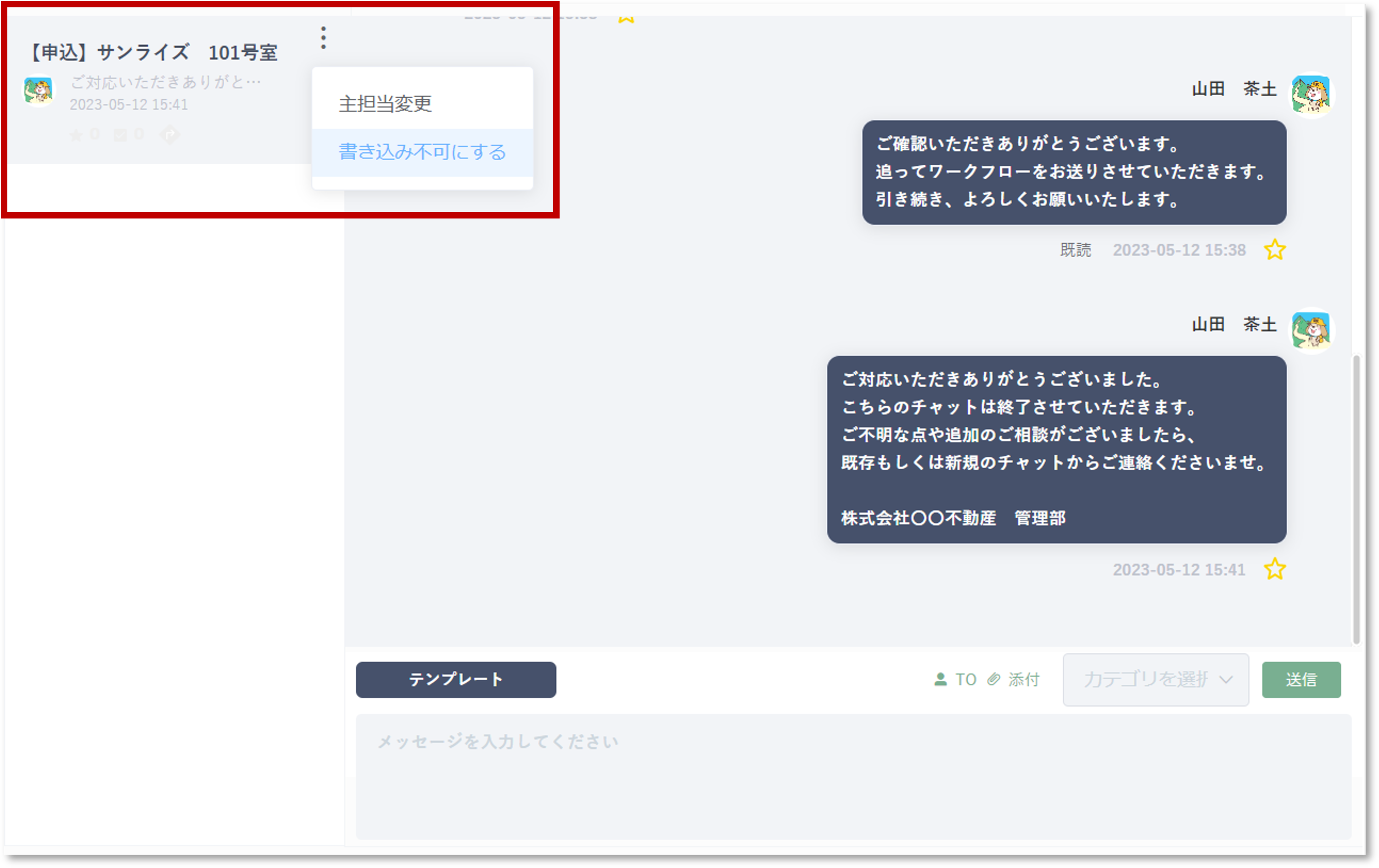The image size is (1379, 868).
Task: Click the faded checkbox counter in the chat list
Action: [x=120, y=135]
